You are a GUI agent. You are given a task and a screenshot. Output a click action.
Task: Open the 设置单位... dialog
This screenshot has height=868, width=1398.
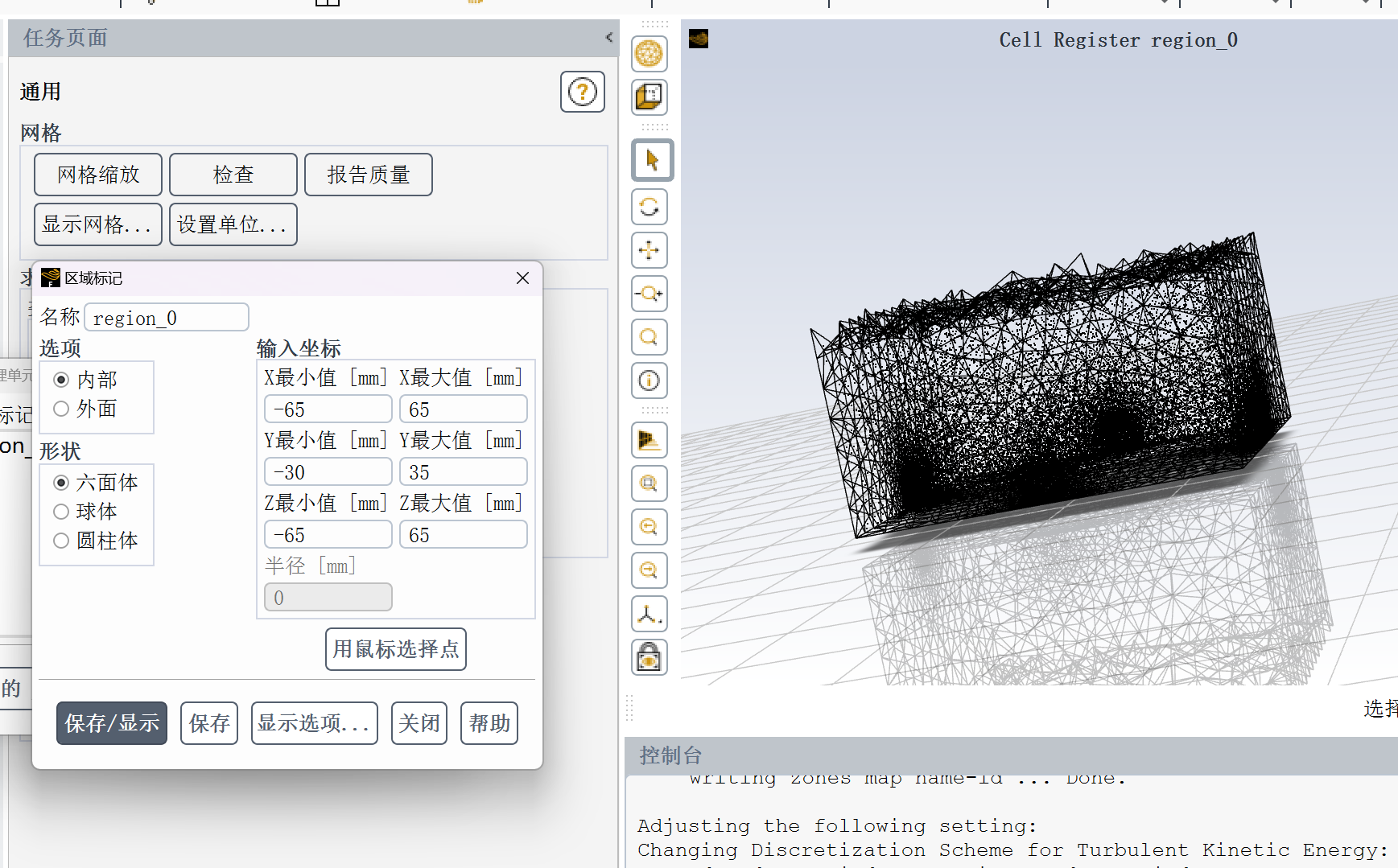point(233,224)
